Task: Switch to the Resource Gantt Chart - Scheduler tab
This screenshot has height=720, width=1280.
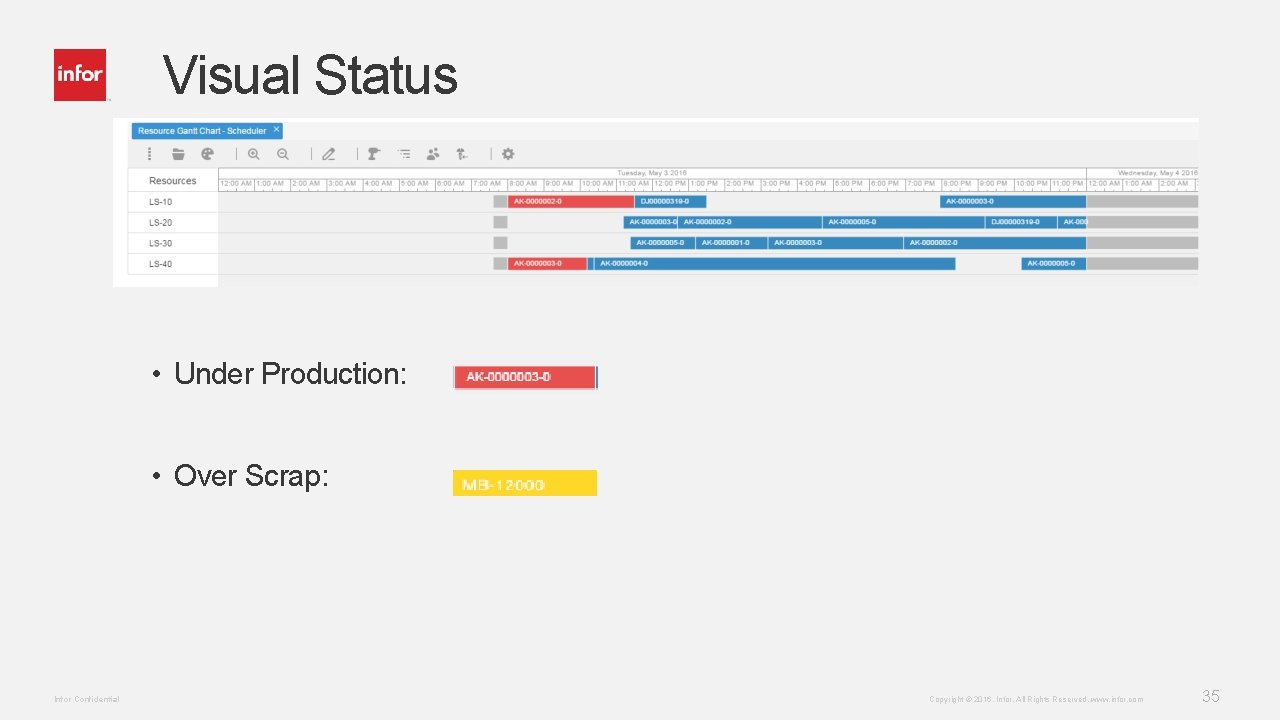Action: point(200,130)
